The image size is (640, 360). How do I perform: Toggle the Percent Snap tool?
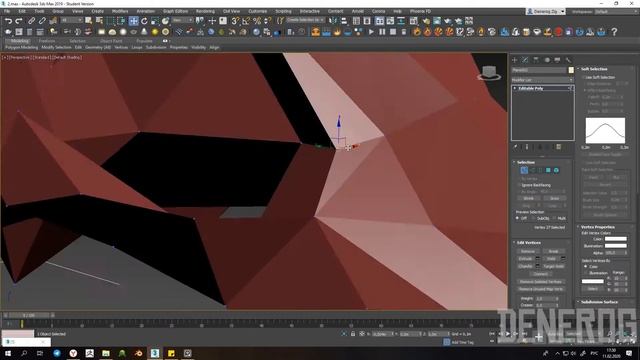pyautogui.click(x=257, y=21)
